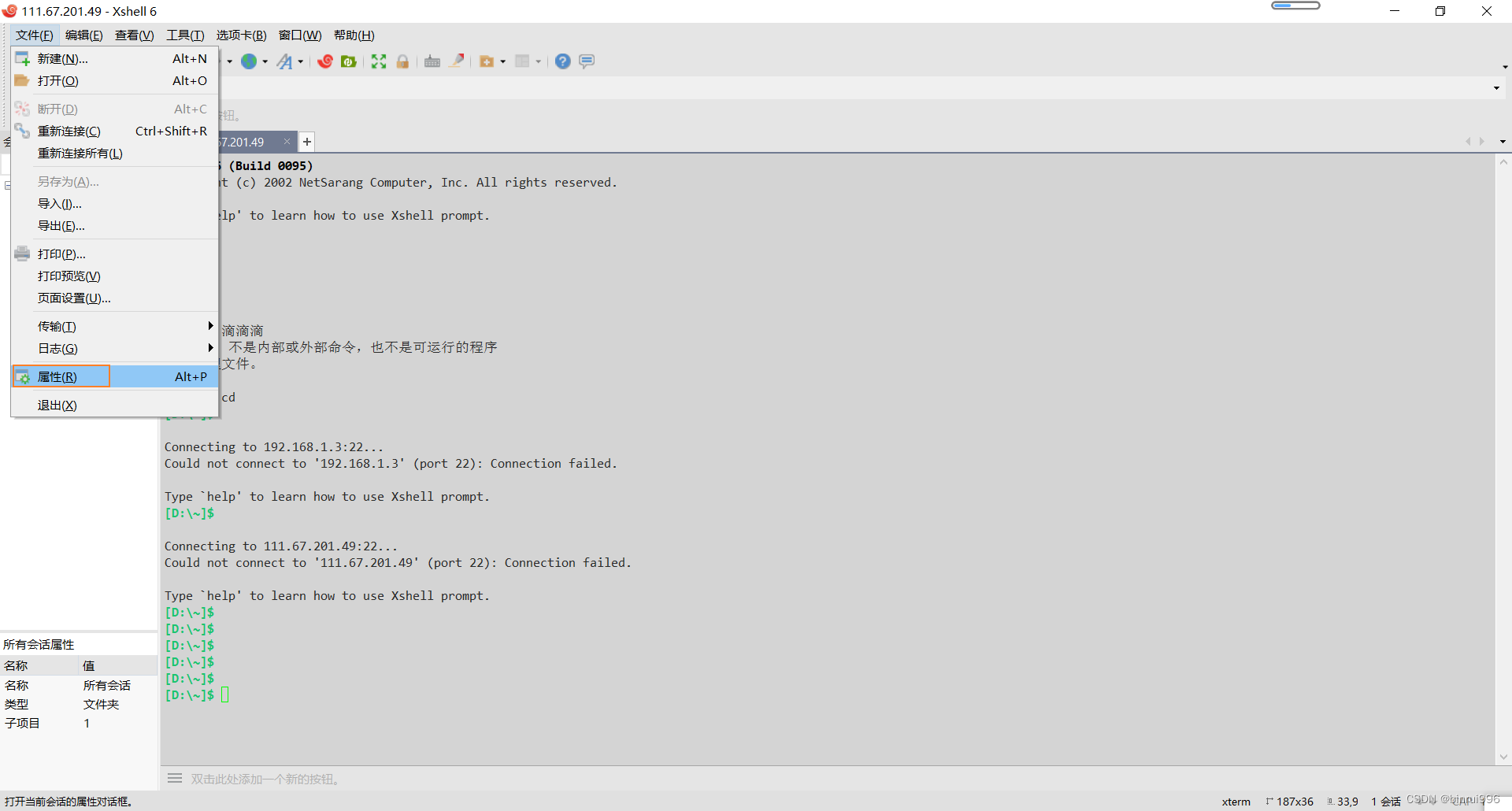The width and height of the screenshot is (1512, 811).
Task: Expand the toolbar options arrow at right
Action: click(1505, 67)
